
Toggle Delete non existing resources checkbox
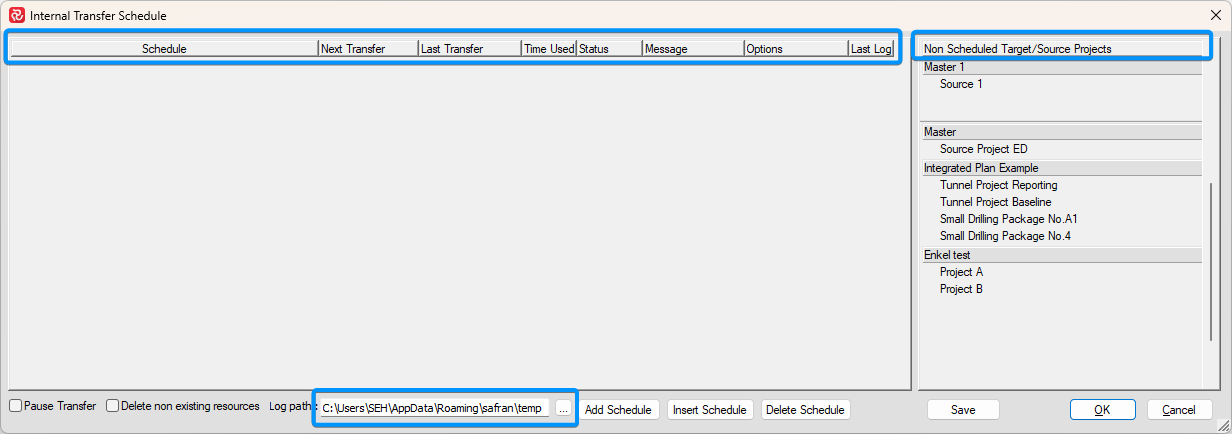(x=113, y=406)
